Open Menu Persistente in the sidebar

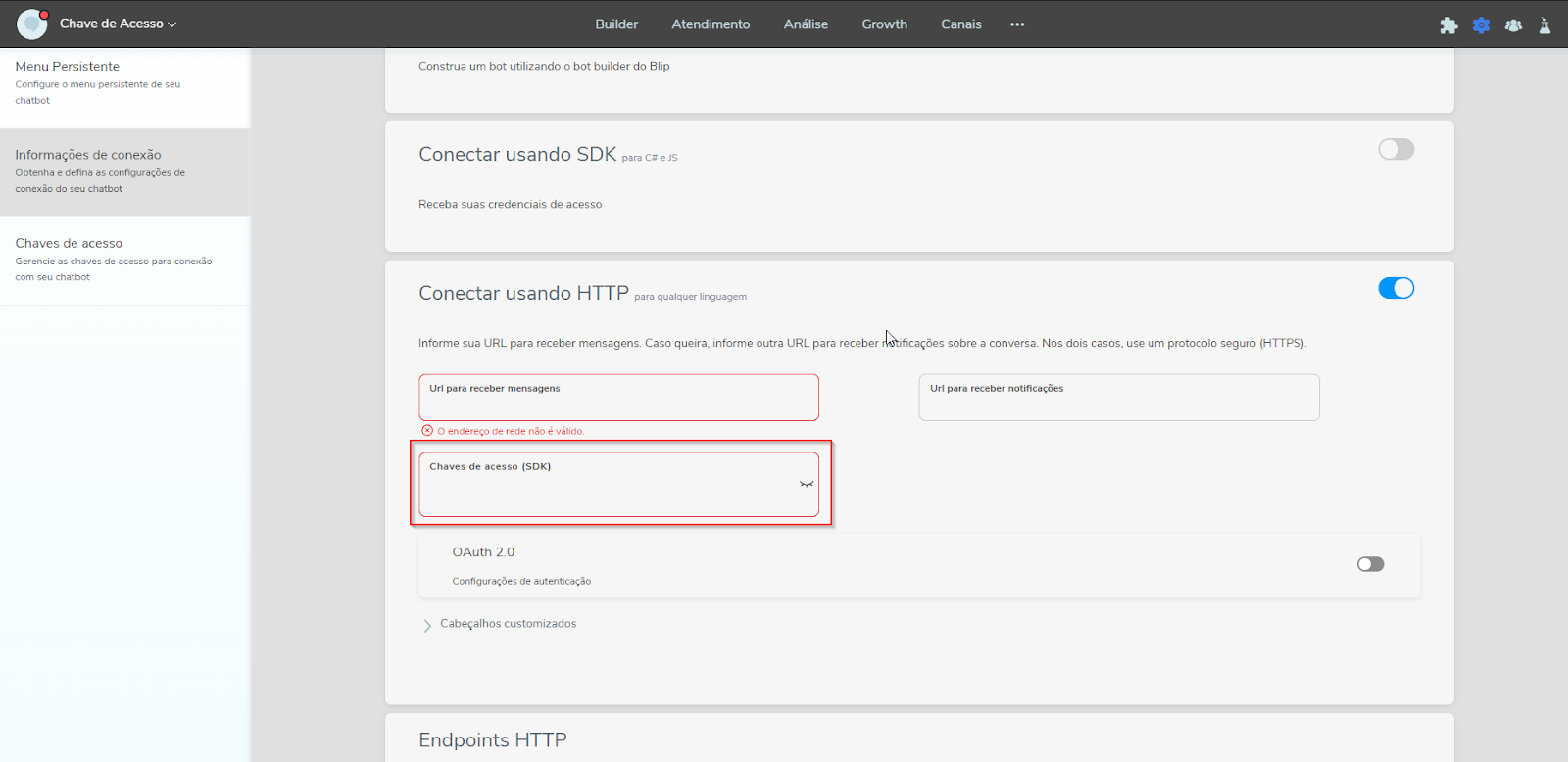pyautogui.click(x=68, y=67)
